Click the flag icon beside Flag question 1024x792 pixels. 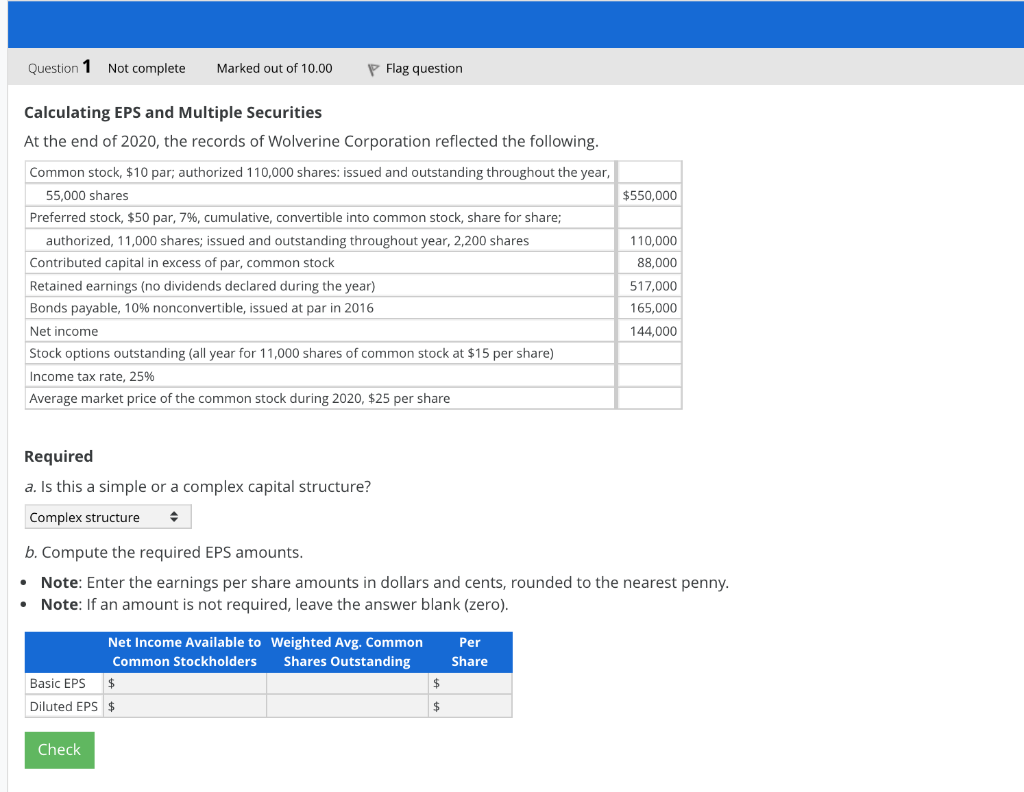[371, 67]
